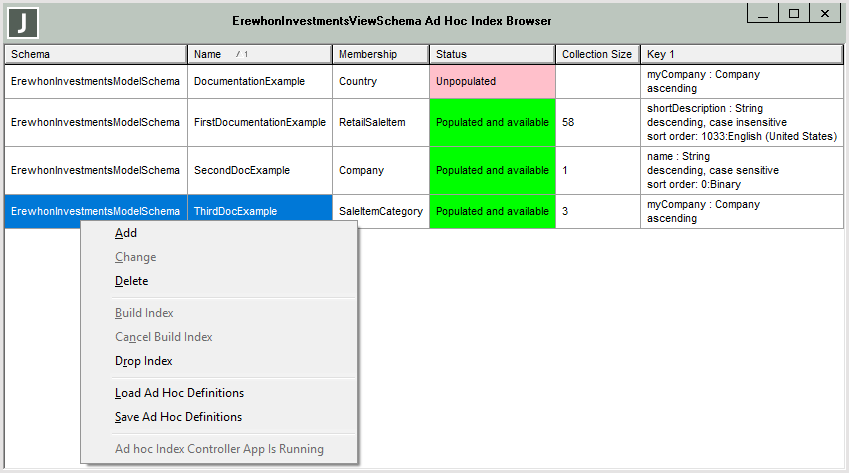Click the Membership column header
The width and height of the screenshot is (849, 473).
[380, 54]
